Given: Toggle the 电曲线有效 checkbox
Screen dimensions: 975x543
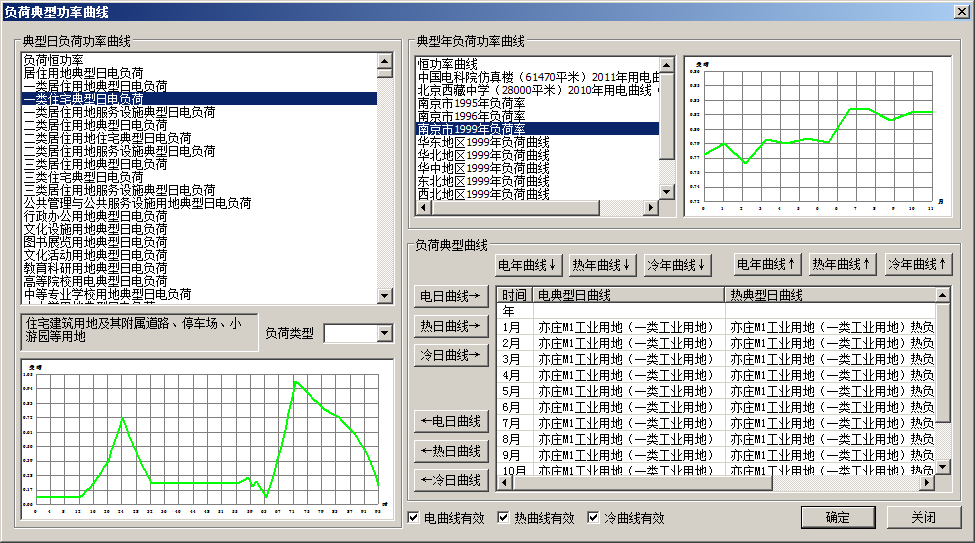Looking at the screenshot, I should click(x=414, y=518).
